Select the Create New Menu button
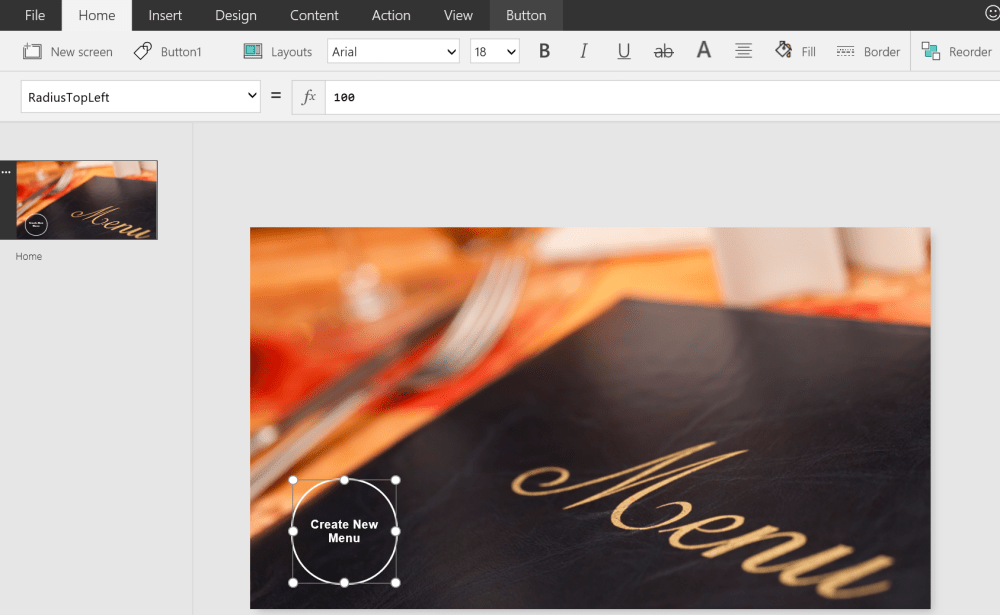The image size is (1000, 615). [x=344, y=531]
